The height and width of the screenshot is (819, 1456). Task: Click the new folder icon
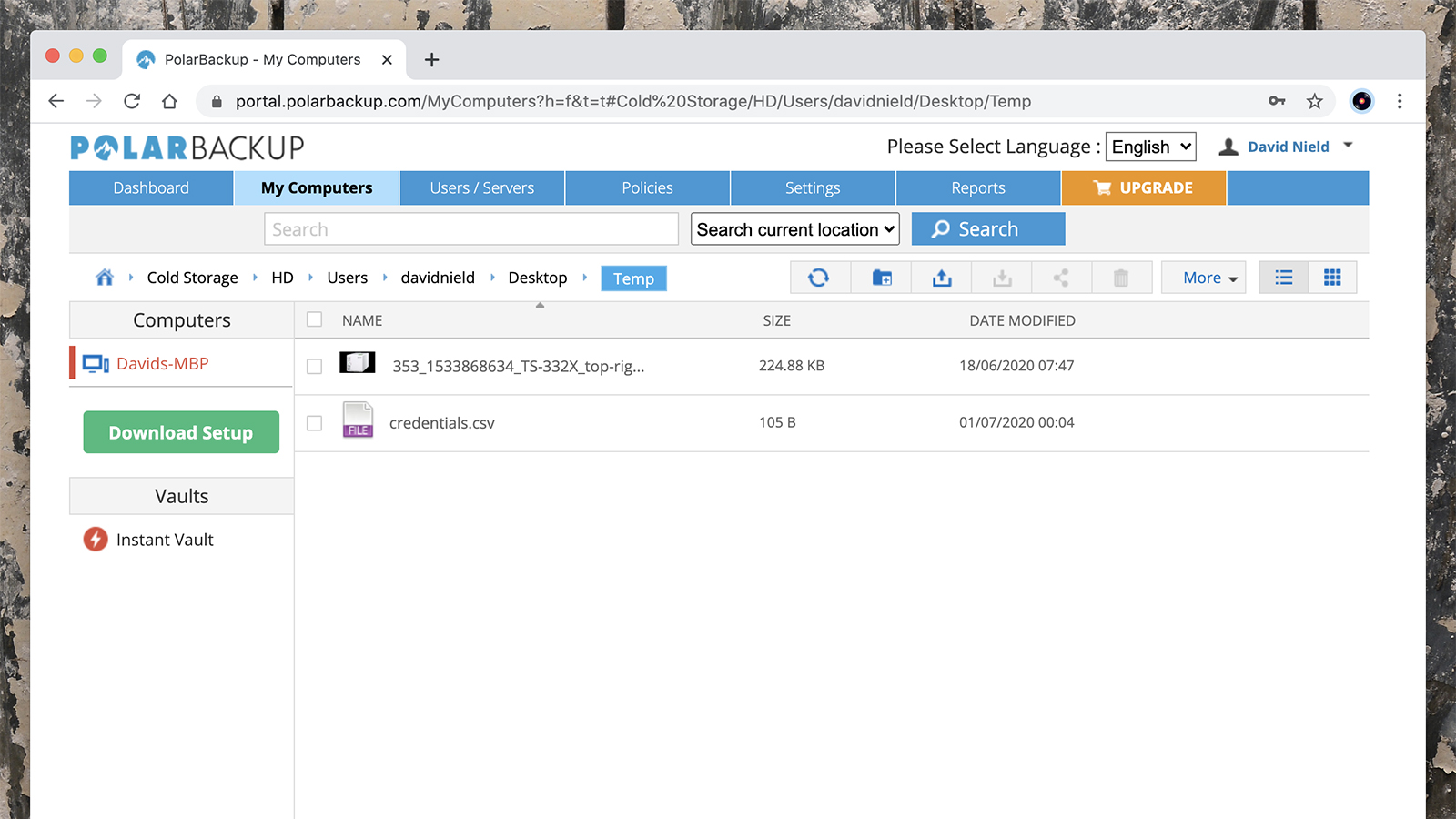(882, 278)
